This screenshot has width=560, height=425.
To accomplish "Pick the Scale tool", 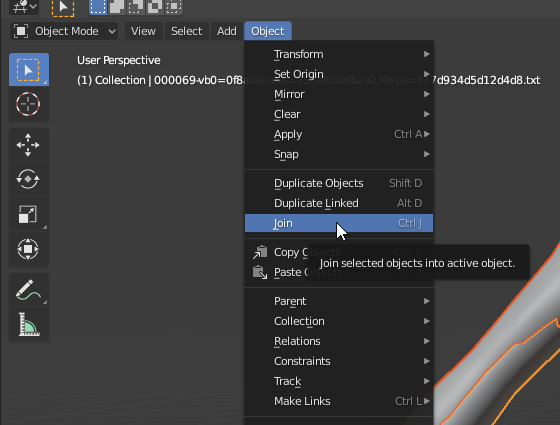I will coord(29,214).
